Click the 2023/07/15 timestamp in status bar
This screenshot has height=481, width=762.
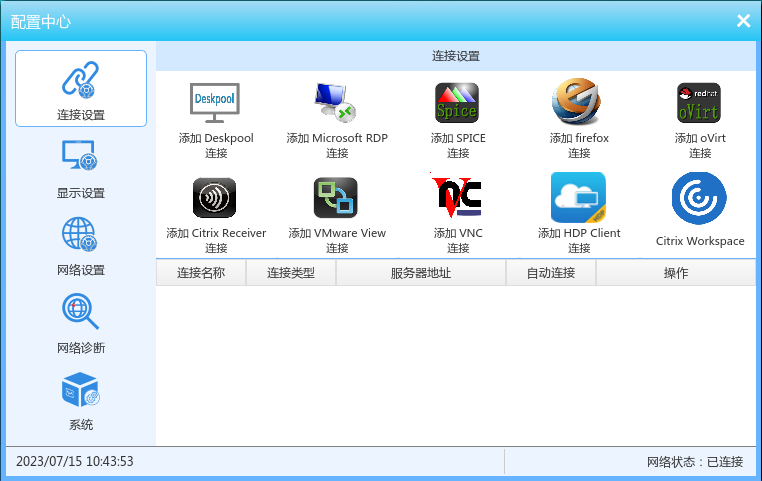coord(75,461)
